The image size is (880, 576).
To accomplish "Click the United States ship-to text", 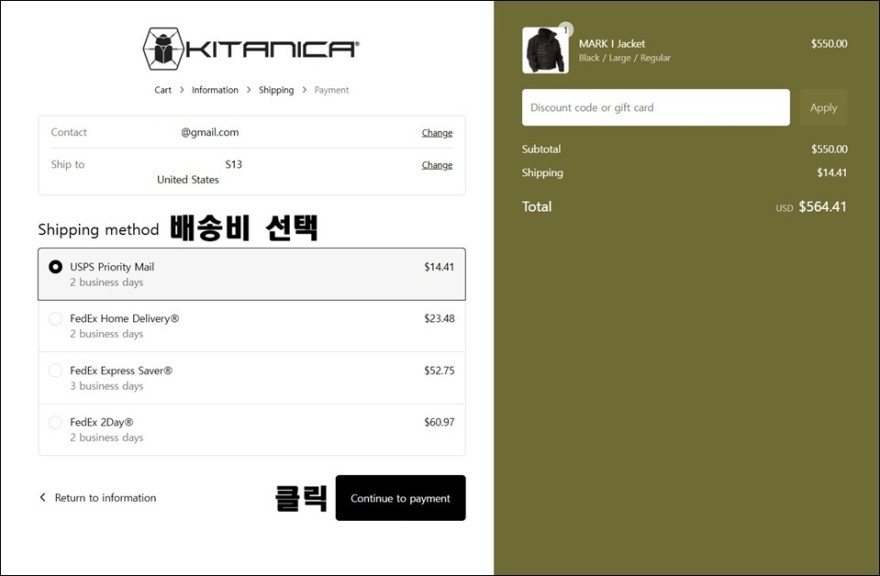I will coord(188,180).
